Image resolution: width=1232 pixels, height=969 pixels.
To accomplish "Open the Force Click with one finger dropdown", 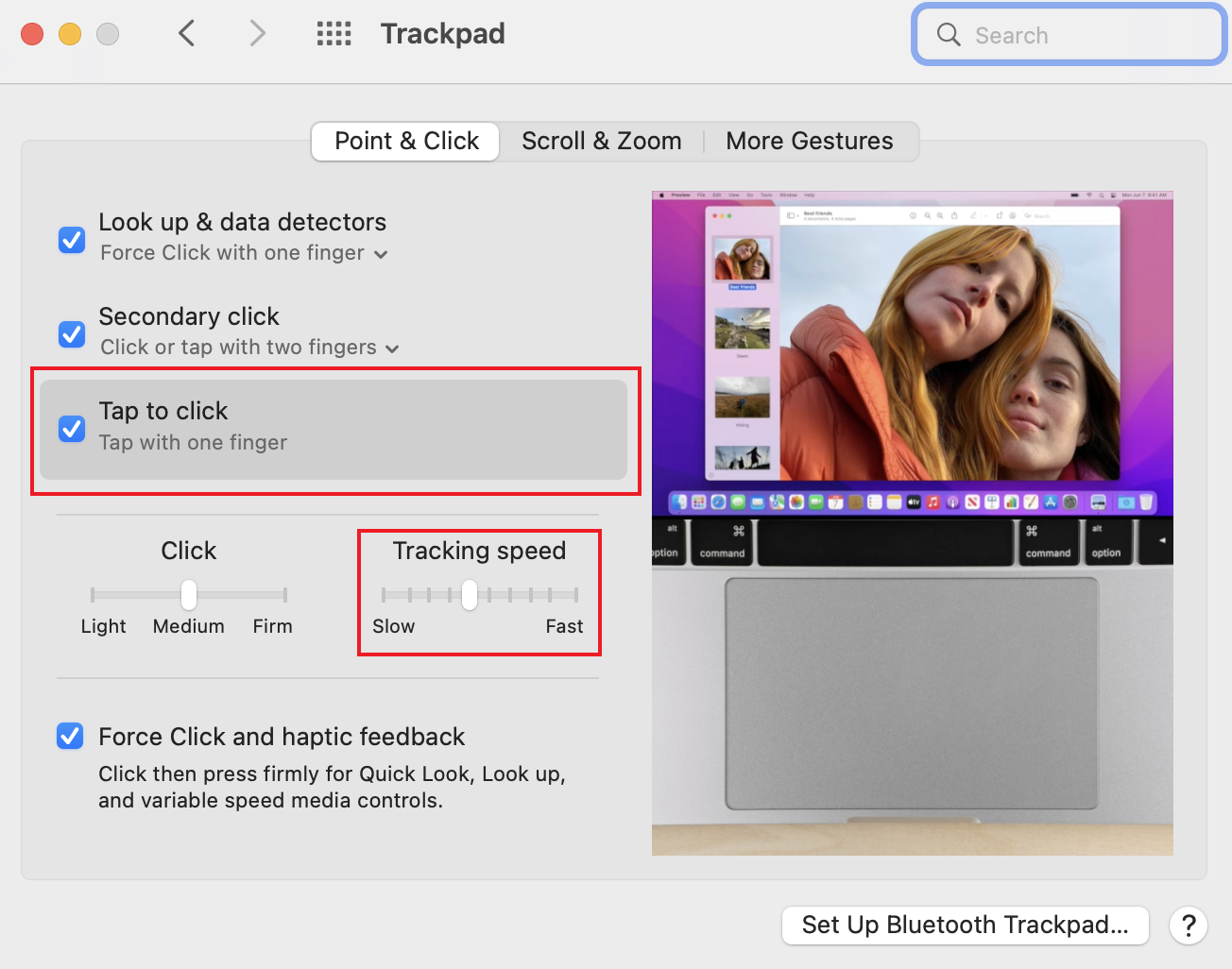I will pyautogui.click(x=381, y=253).
